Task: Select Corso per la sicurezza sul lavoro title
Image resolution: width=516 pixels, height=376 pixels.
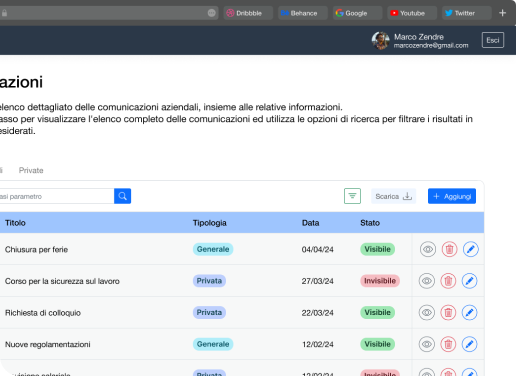Action: (x=62, y=281)
